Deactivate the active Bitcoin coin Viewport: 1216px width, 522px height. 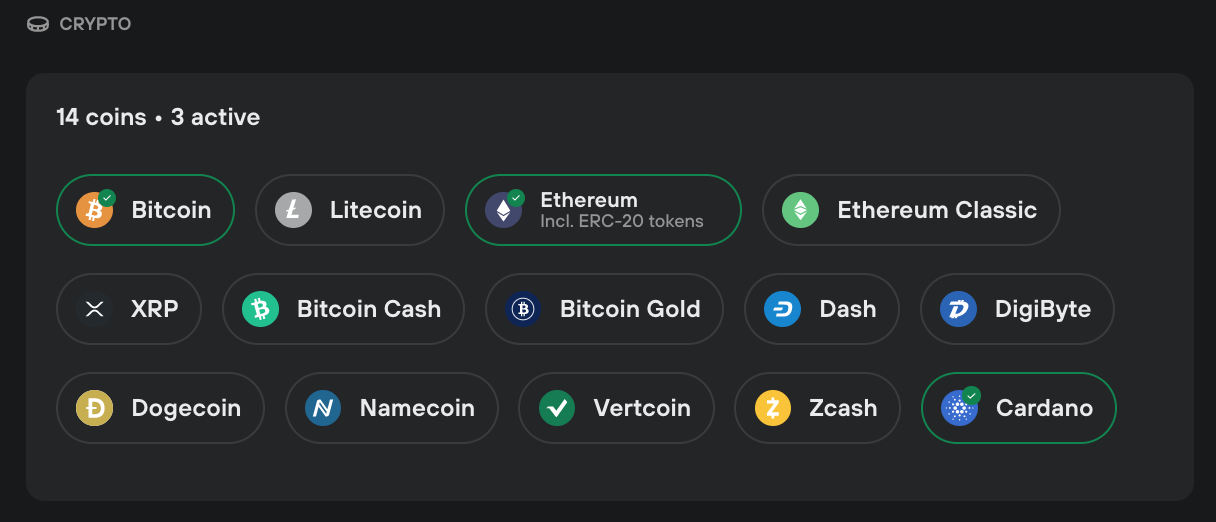(145, 210)
